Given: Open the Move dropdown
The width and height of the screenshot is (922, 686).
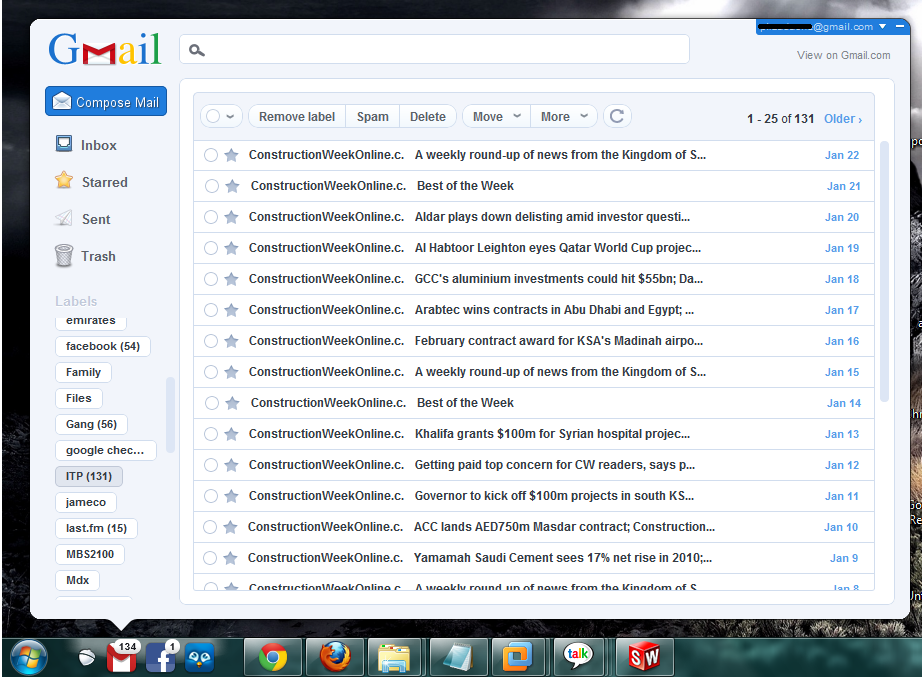Looking at the screenshot, I should tap(496, 116).
